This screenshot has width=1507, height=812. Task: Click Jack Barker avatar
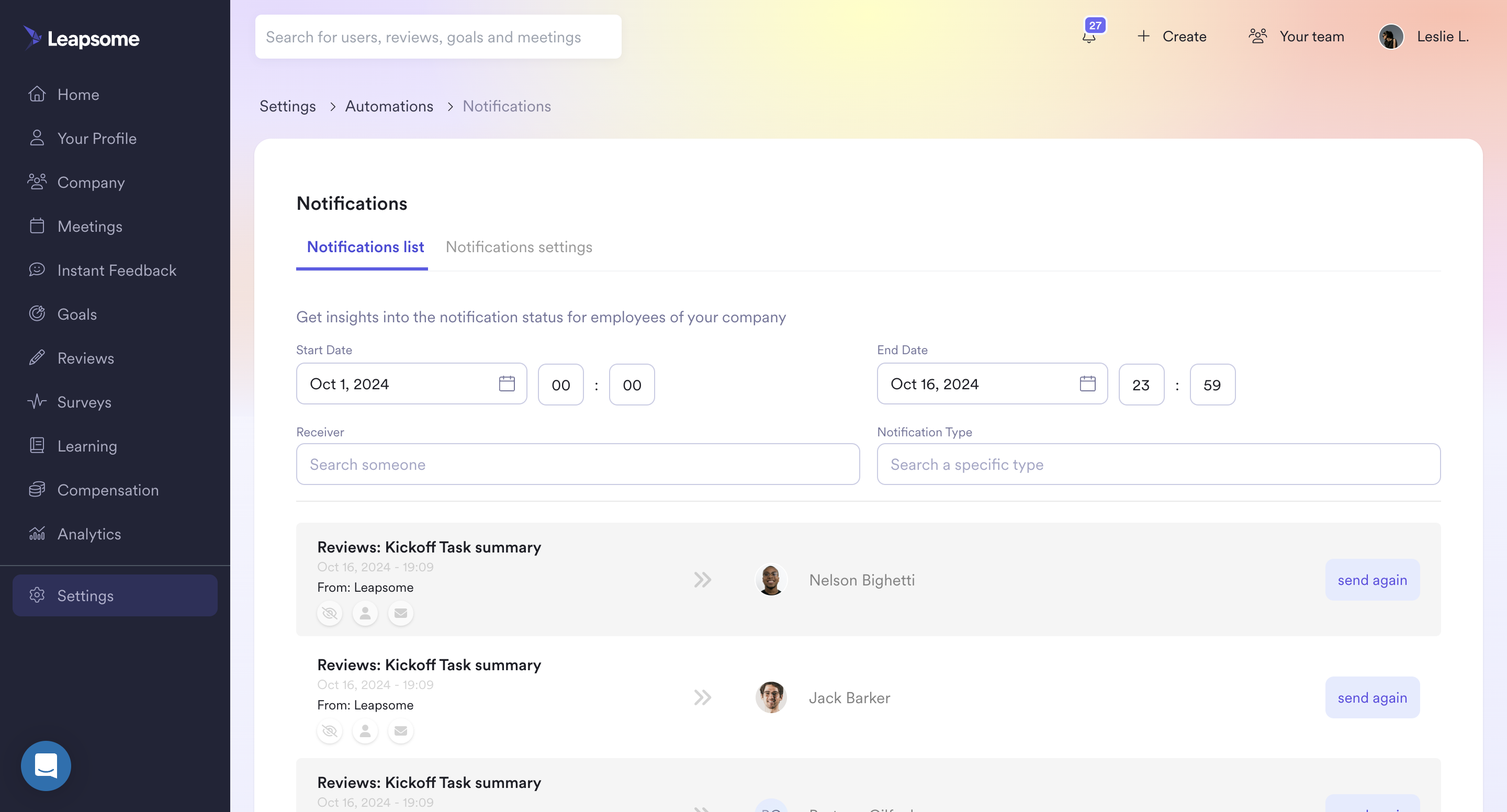(x=771, y=697)
